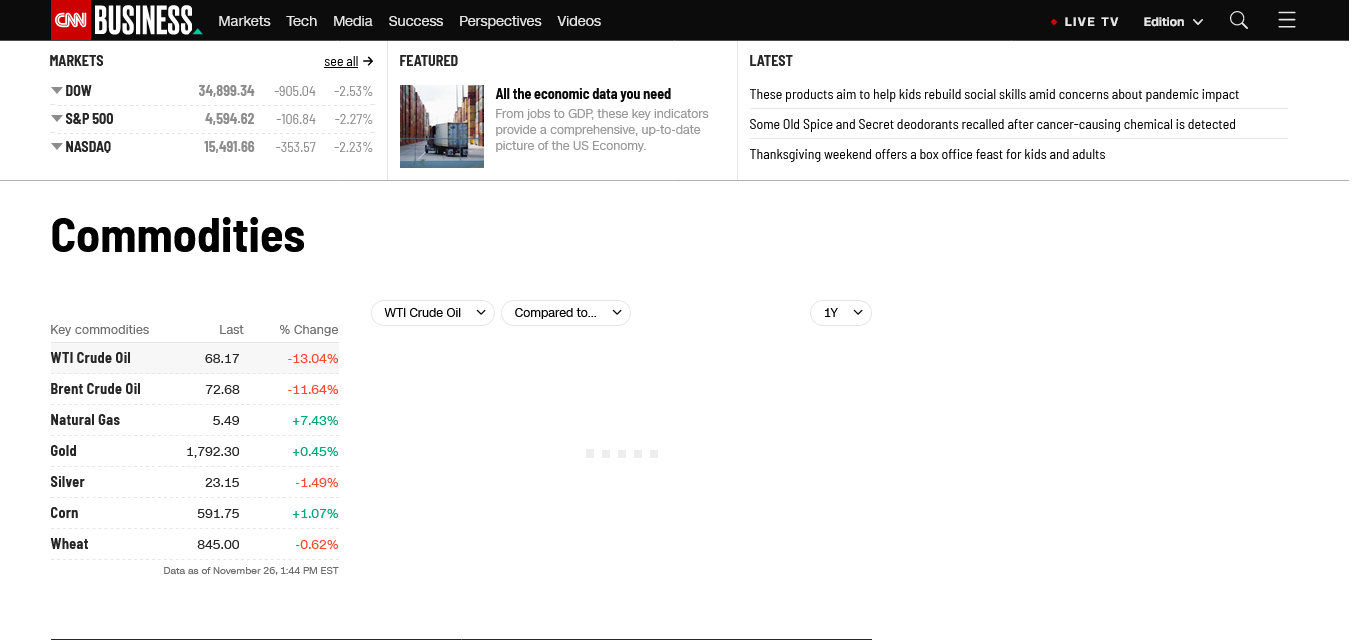
Task: Navigate to the Perspectives menu
Action: [500, 21]
